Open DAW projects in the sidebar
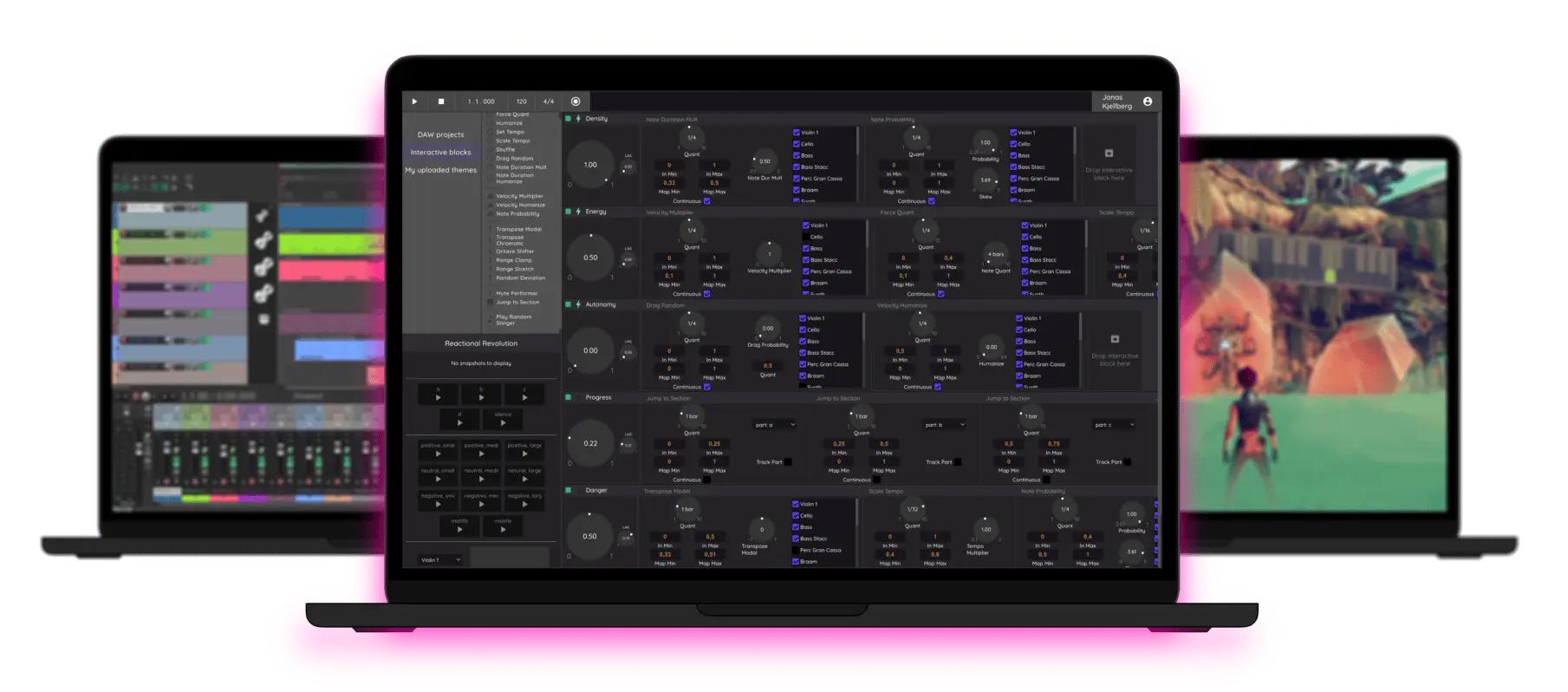Screen dimensions: 1568x692 (440, 134)
